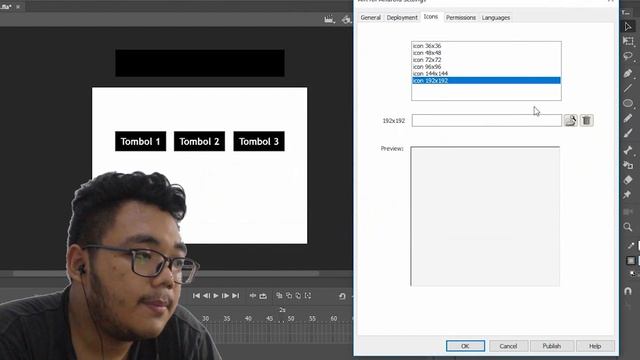The width and height of the screenshot is (640, 360).
Task: Select 'icon 36x36' in the list
Action: pos(486,46)
